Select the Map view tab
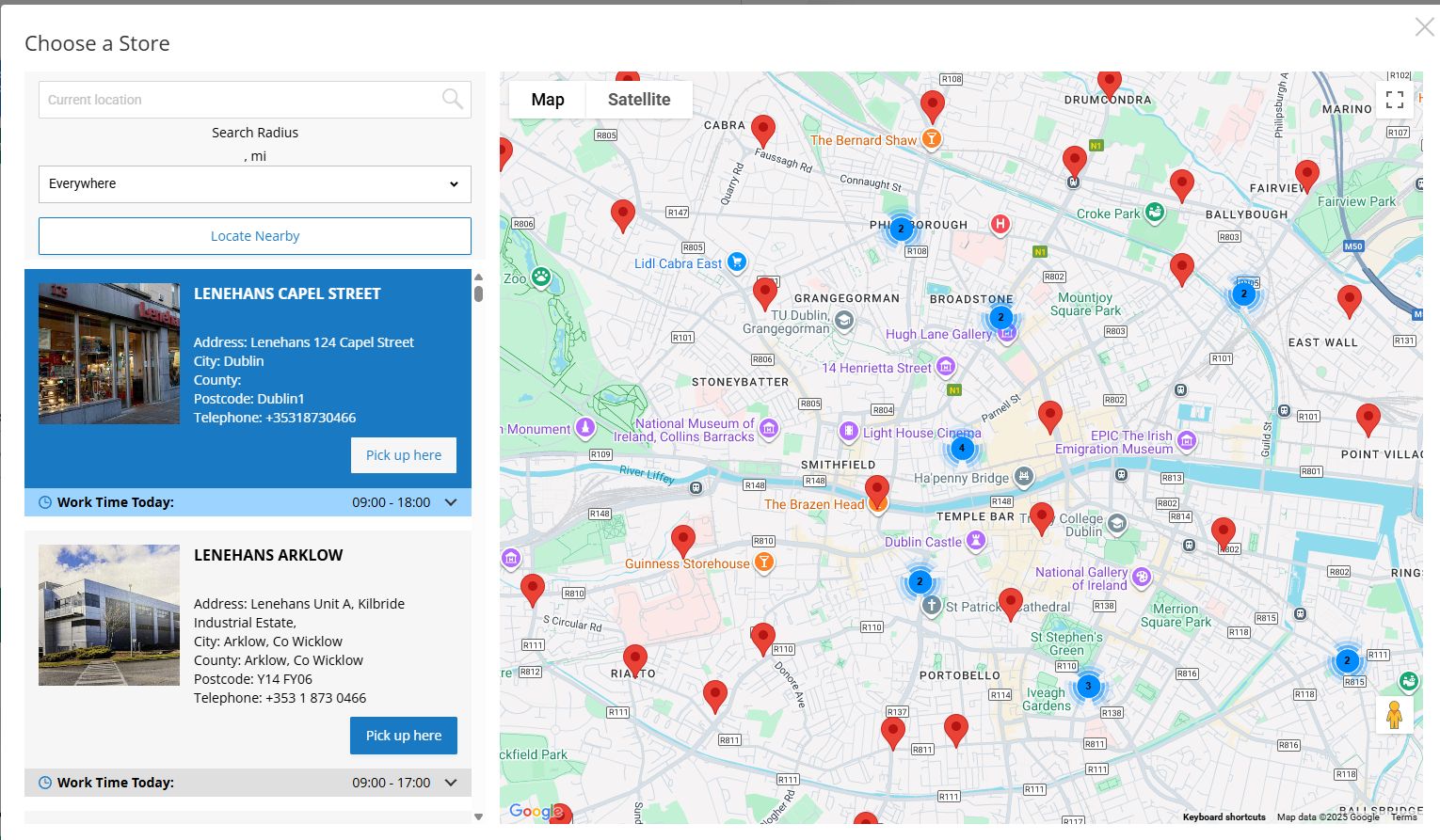 point(547,100)
